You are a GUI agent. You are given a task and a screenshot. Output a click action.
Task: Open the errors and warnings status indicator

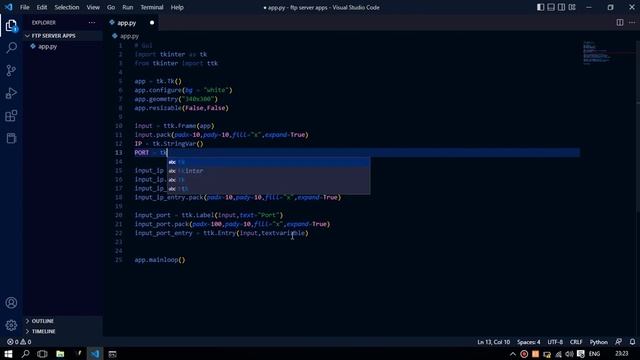pyautogui.click(x=19, y=342)
